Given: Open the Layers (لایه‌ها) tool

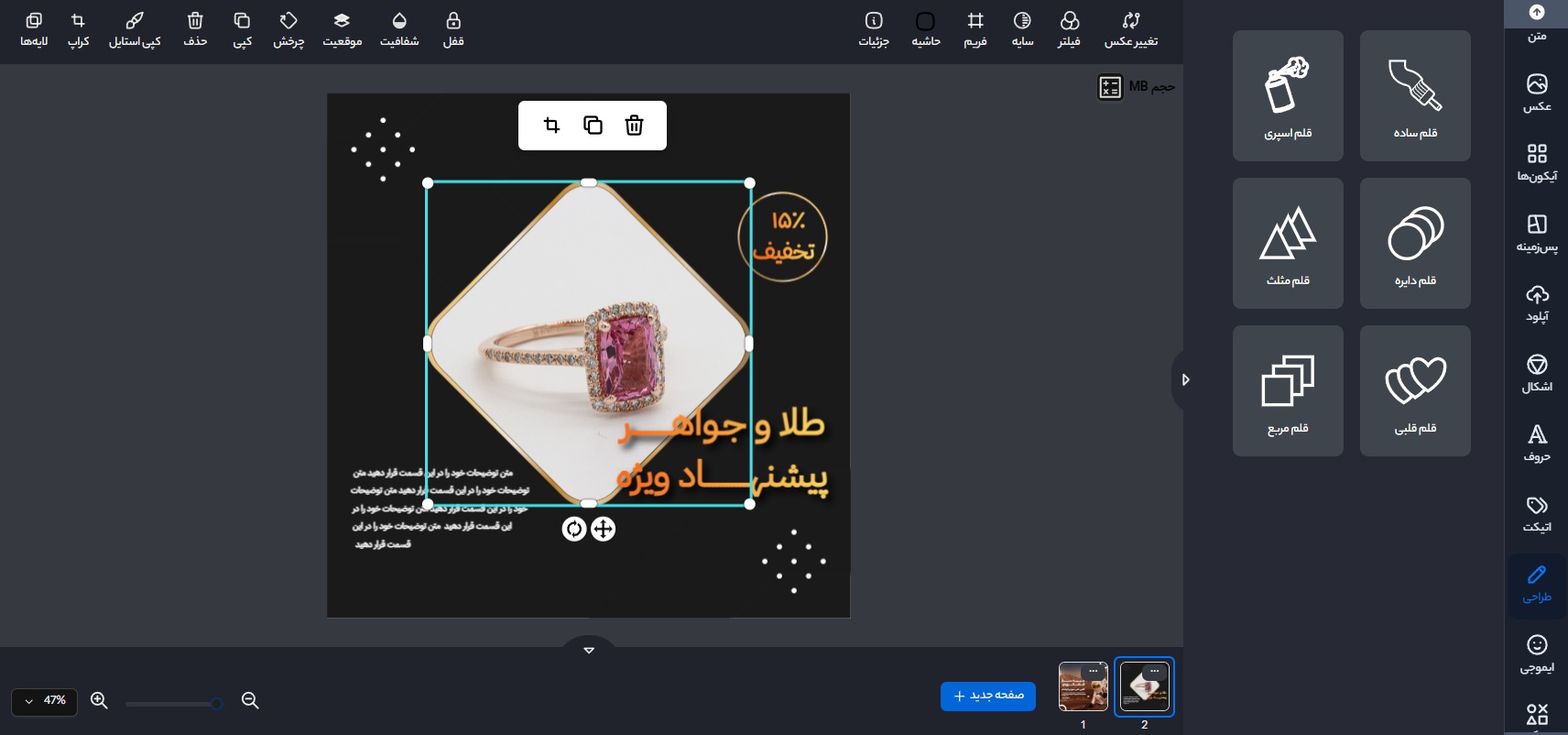Looking at the screenshot, I should pos(34,29).
